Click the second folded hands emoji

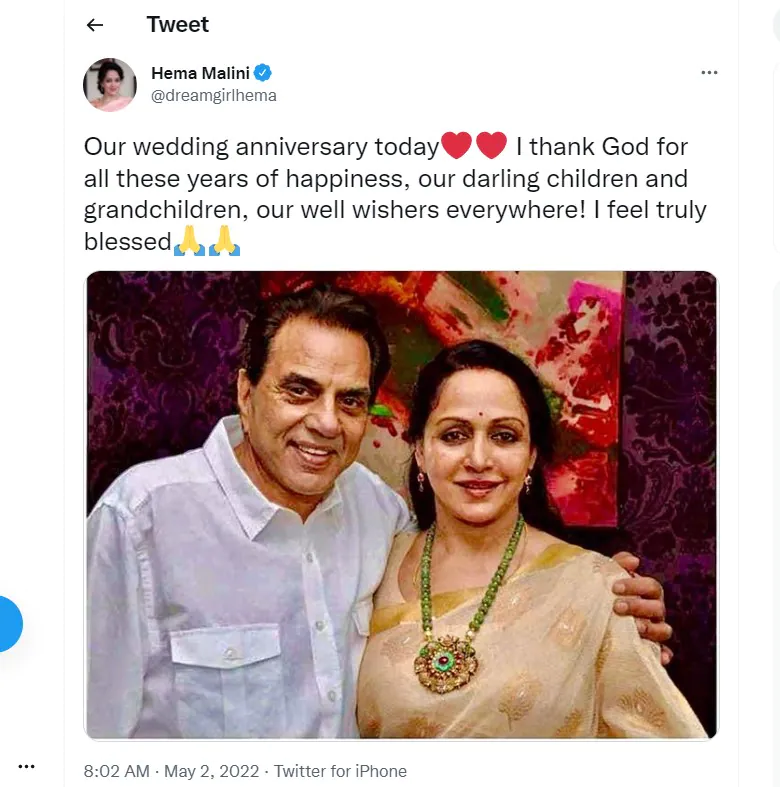pyautogui.click(x=224, y=241)
